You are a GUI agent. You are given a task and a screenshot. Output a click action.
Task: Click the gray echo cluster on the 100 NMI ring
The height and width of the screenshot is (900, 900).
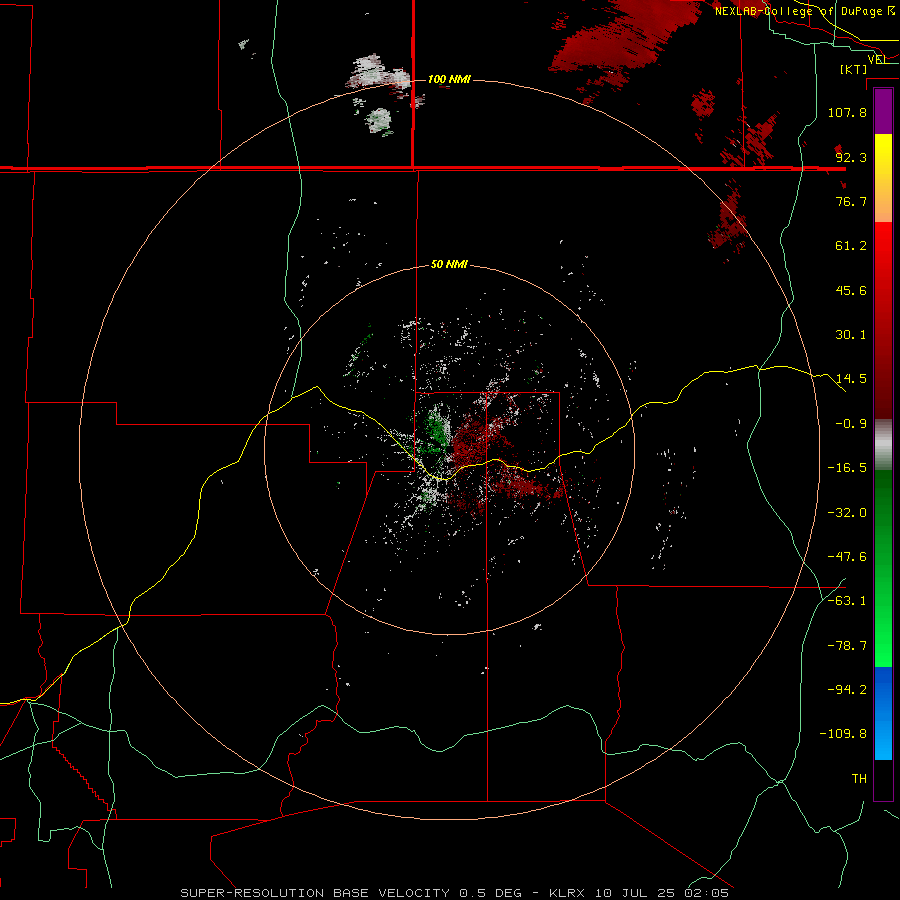click(x=377, y=73)
